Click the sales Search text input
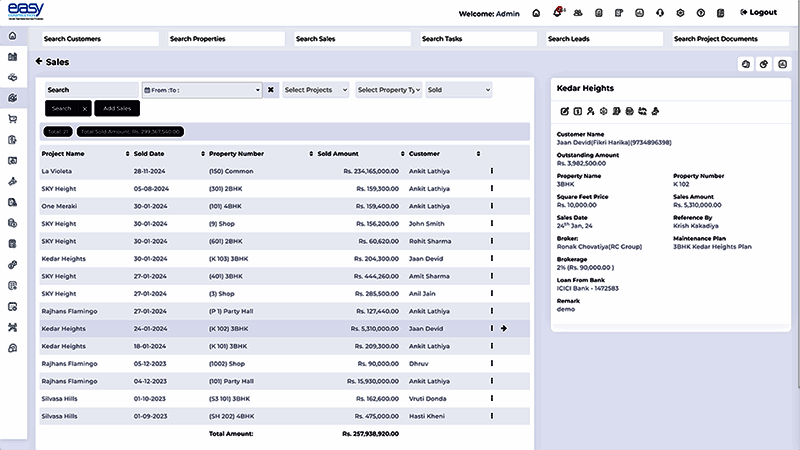800x450 pixels. pyautogui.click(x=92, y=90)
